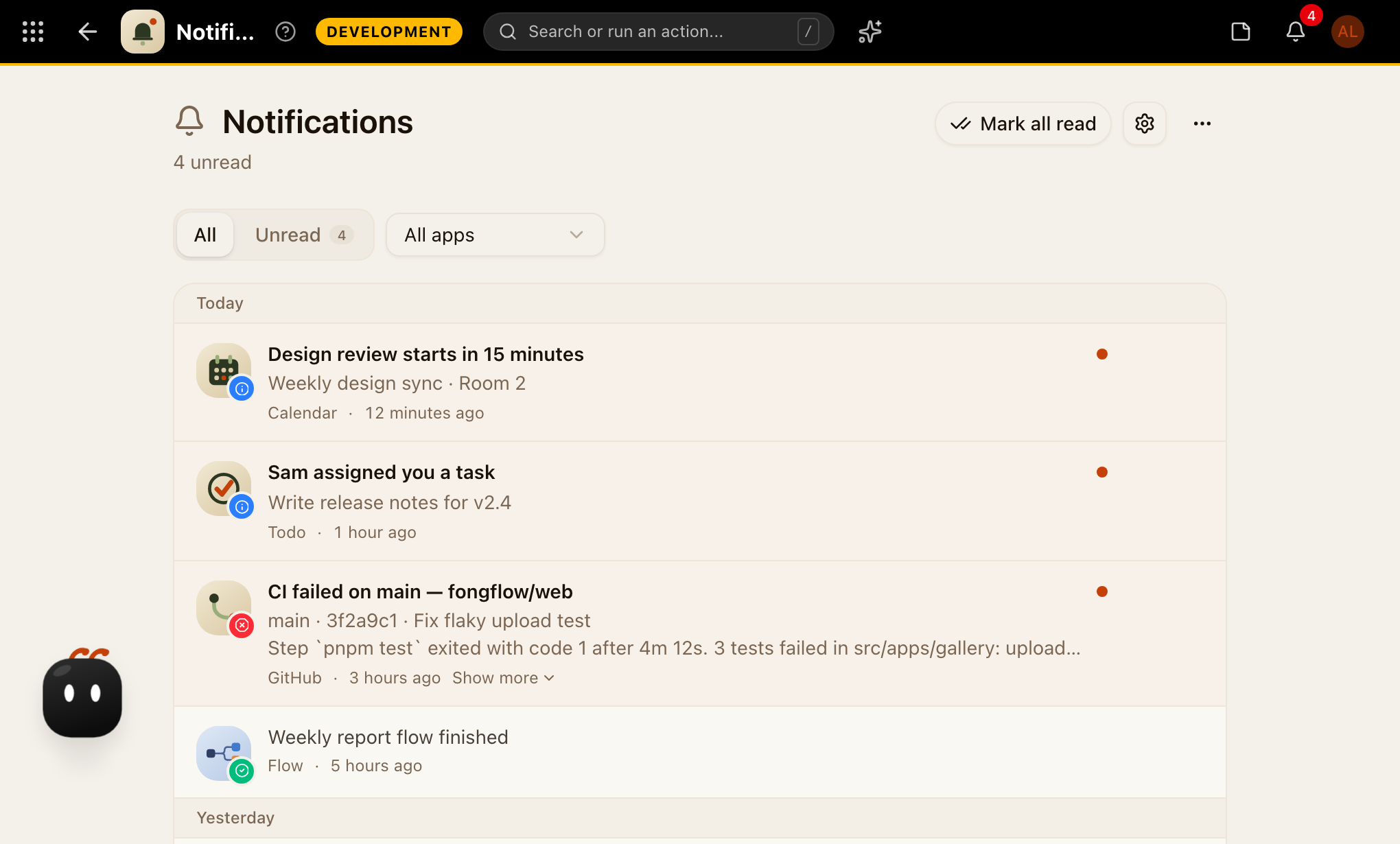
Task: Click the pnpm test failure step text
Action: coord(674,648)
